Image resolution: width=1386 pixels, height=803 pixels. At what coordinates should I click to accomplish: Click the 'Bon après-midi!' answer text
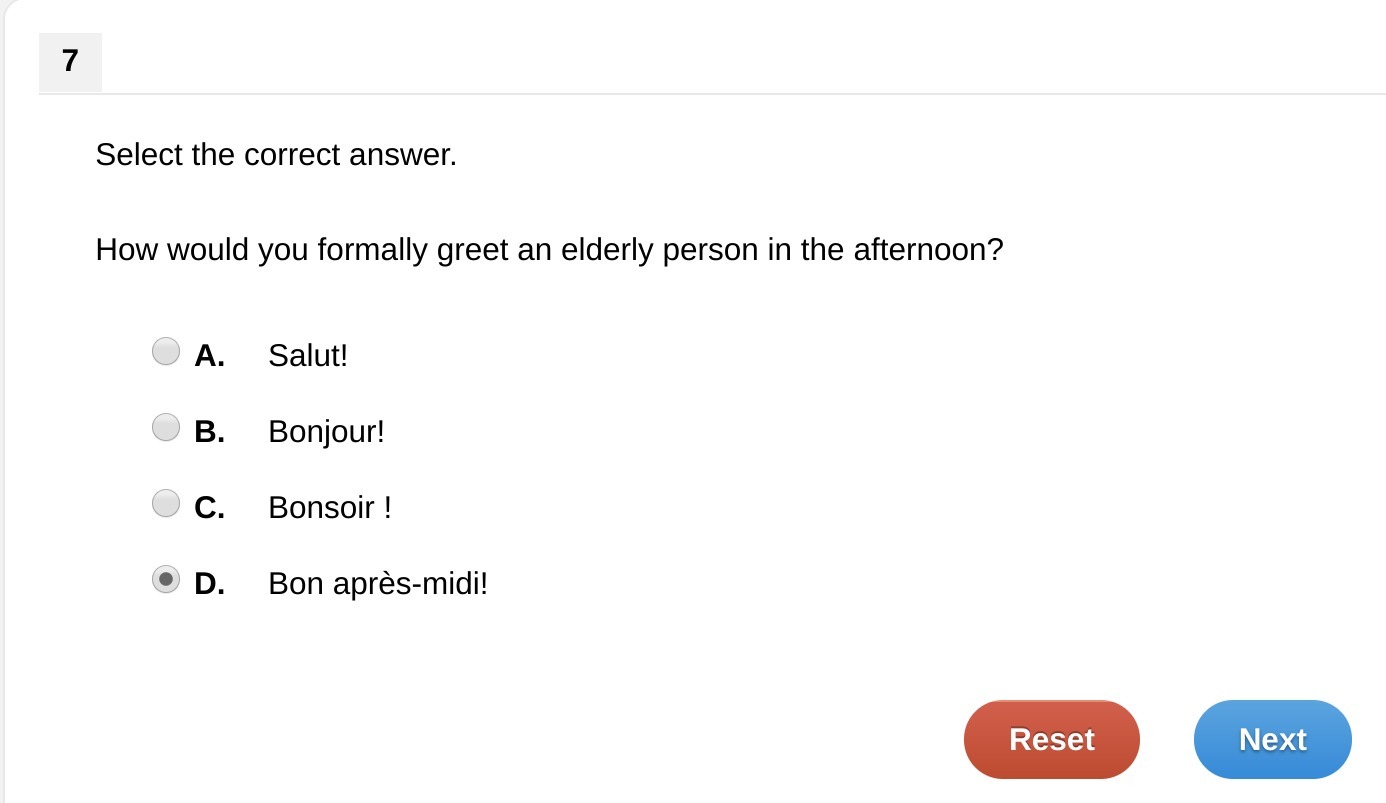pyautogui.click(x=378, y=584)
